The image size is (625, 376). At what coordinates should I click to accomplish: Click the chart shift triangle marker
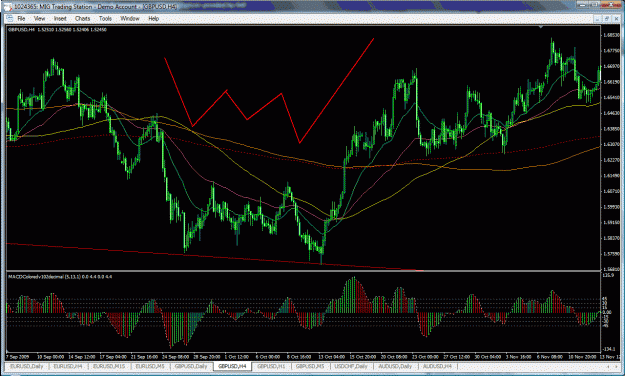(x=540, y=27)
